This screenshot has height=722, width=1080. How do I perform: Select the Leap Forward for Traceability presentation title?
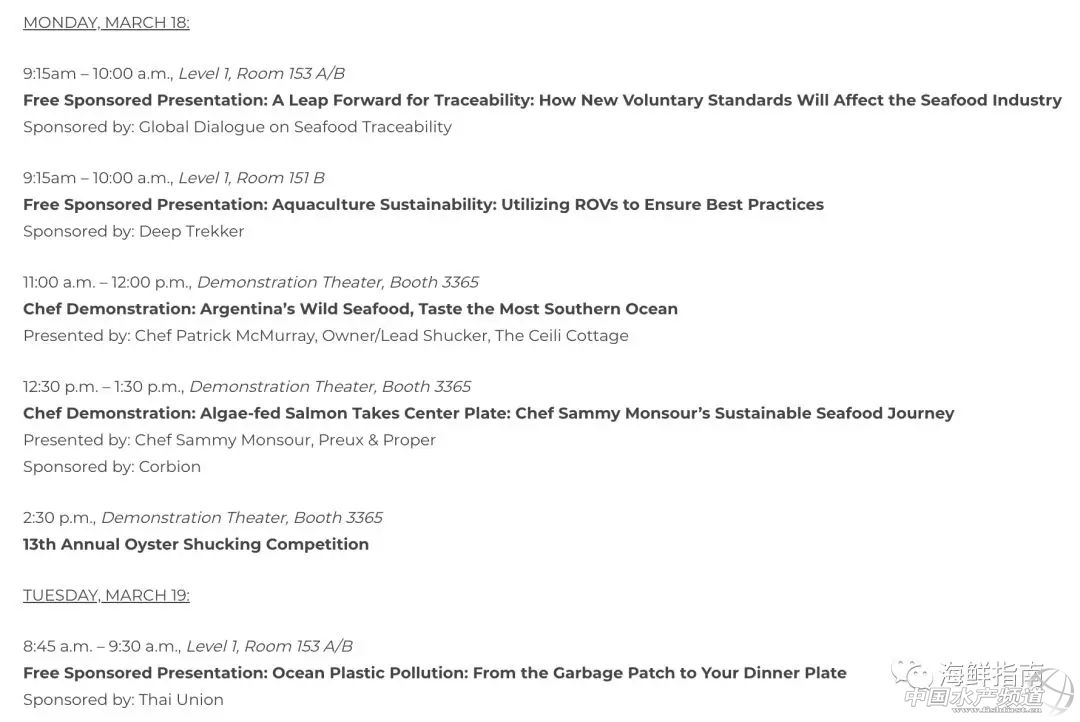click(542, 100)
